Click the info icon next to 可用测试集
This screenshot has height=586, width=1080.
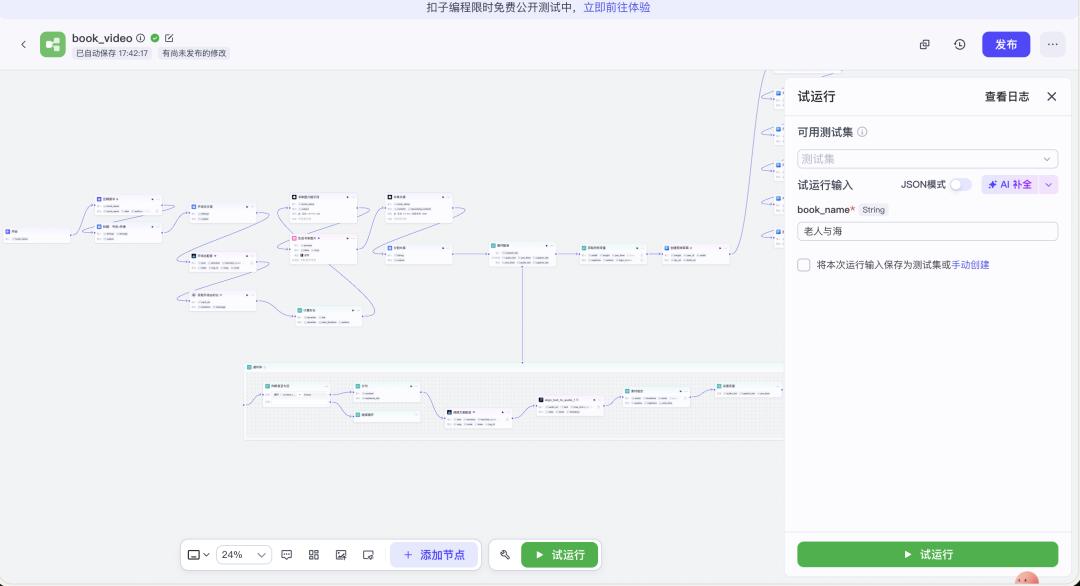point(862,131)
